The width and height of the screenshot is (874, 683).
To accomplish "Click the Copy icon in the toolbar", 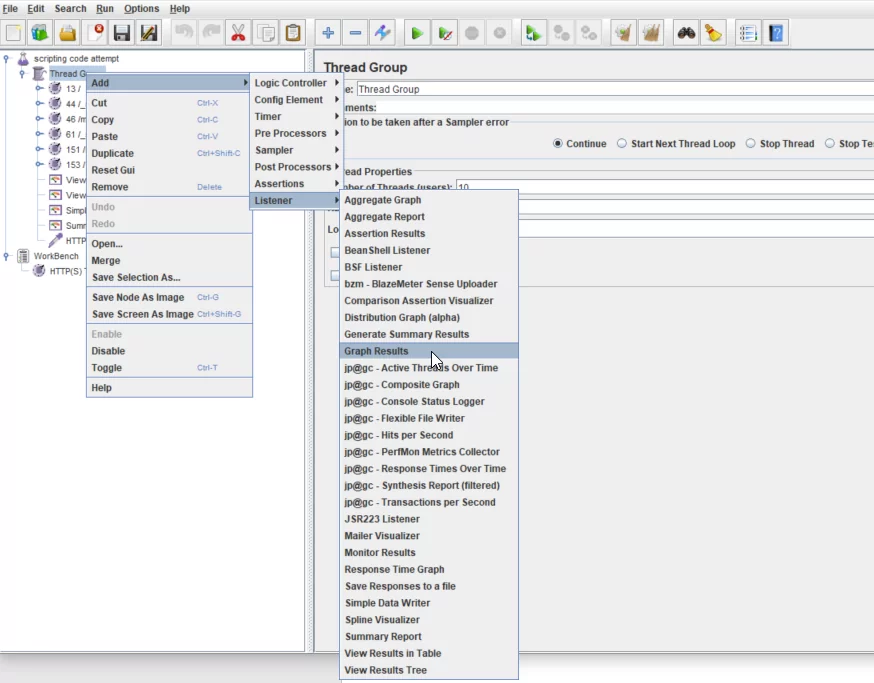I will coord(266,33).
